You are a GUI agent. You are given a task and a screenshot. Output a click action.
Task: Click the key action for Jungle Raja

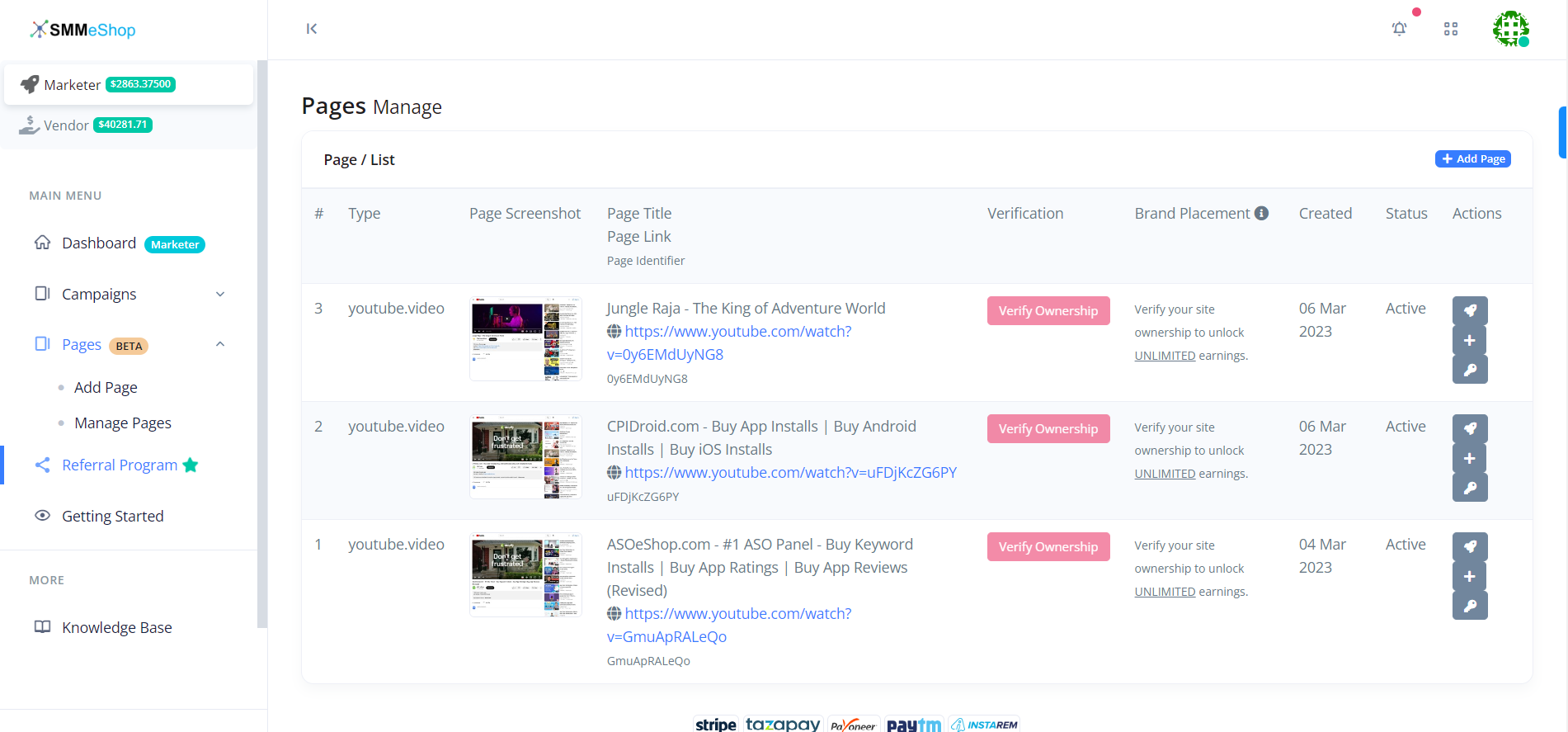pos(1470,370)
